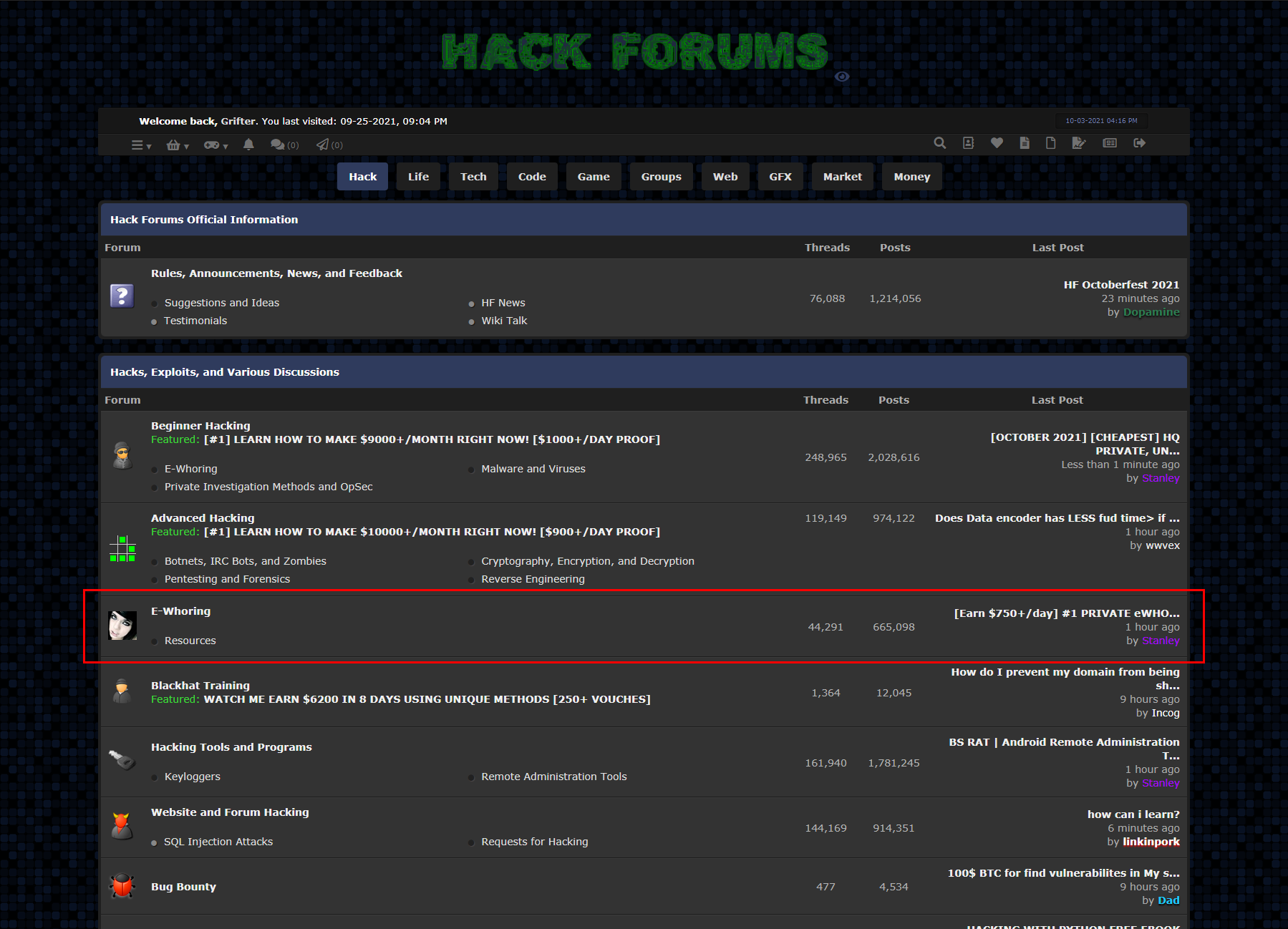Open the HF Octoberfest 2021 last post

[x=1121, y=285]
